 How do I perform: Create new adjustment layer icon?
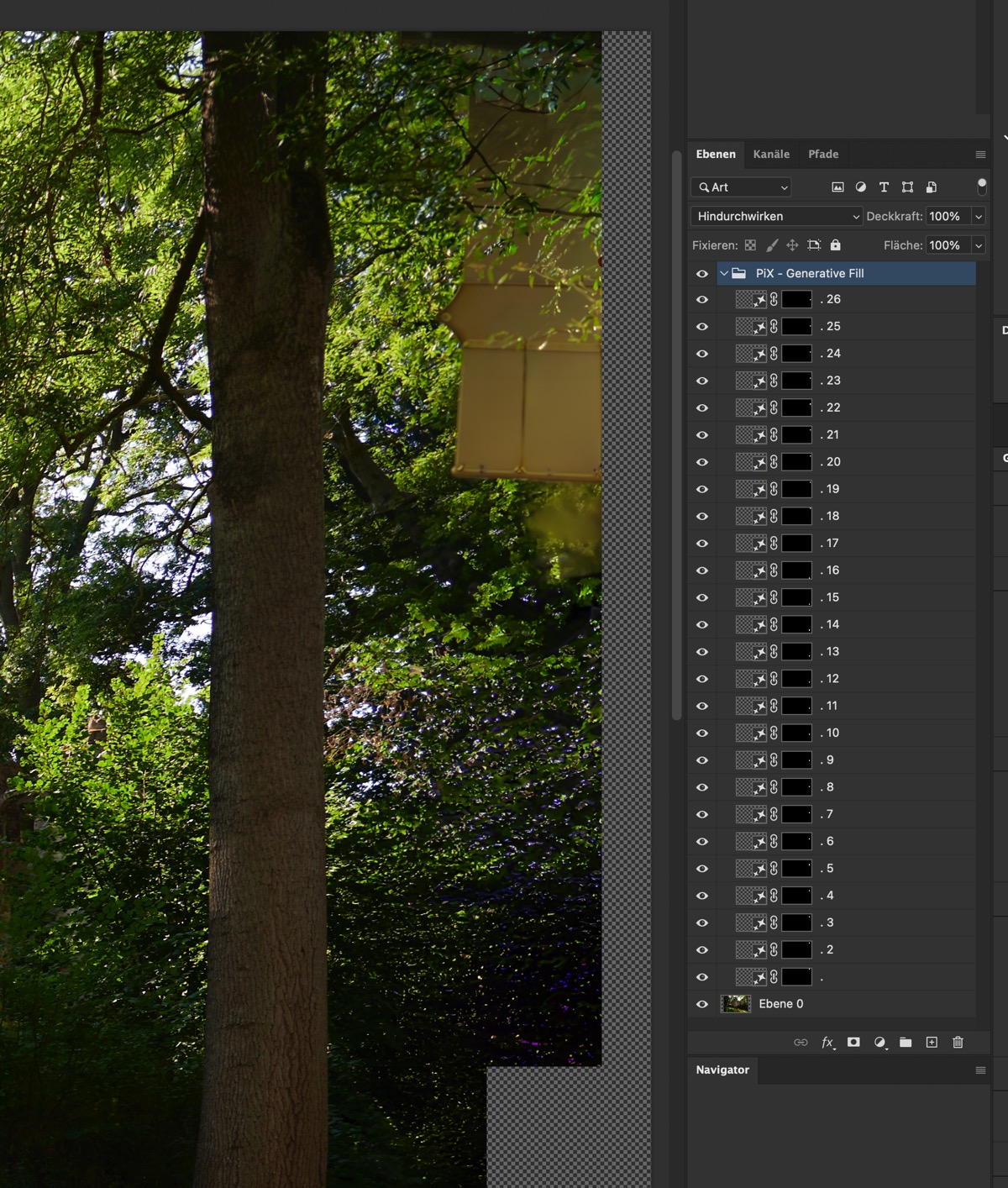tap(879, 1043)
